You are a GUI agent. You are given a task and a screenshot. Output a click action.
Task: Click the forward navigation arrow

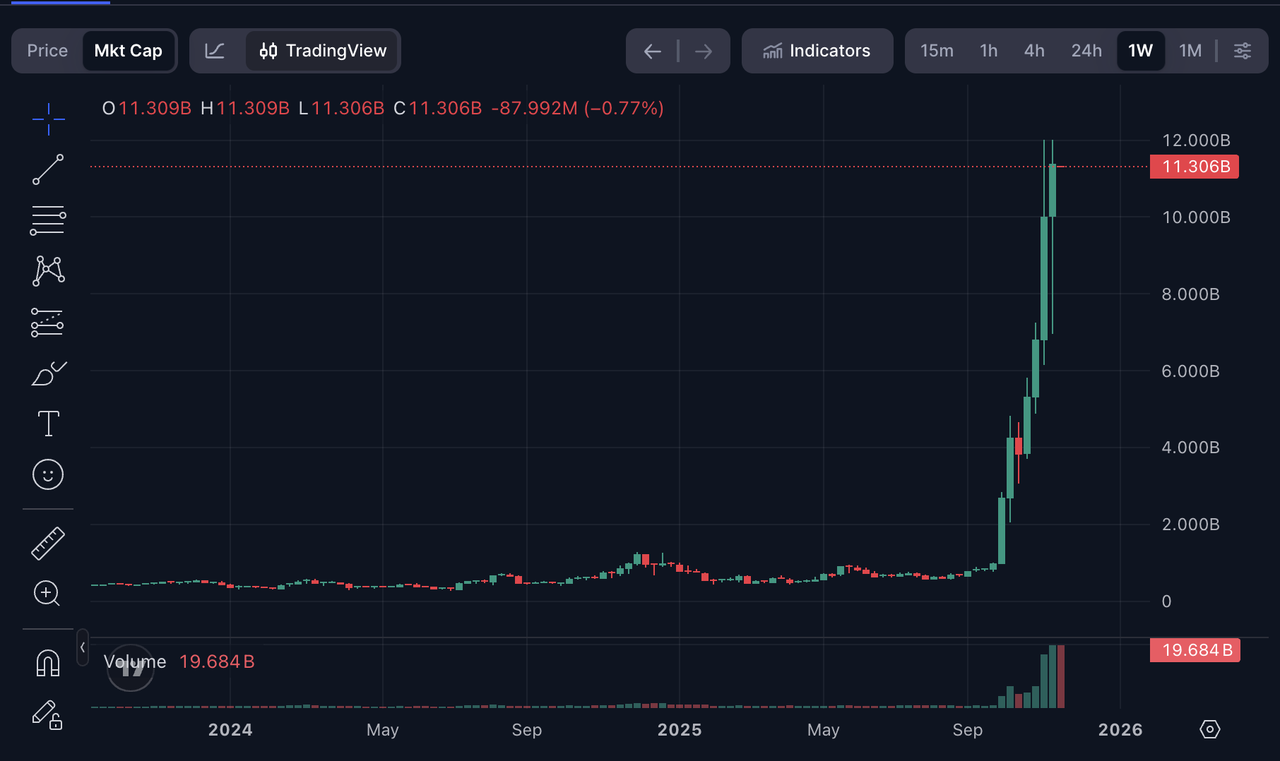tap(703, 50)
